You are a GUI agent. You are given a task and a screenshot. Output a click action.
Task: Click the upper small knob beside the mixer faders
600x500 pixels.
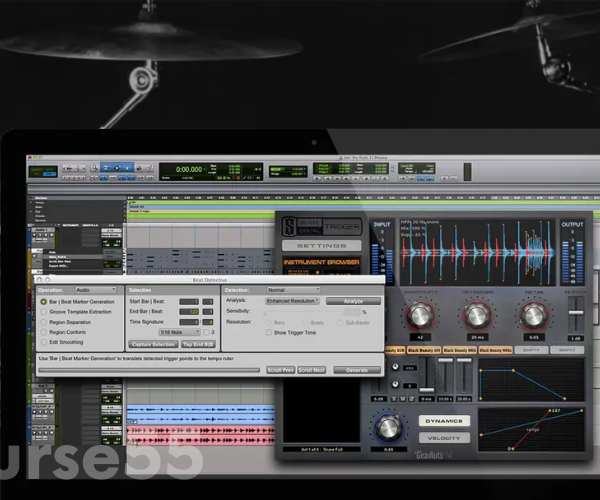point(395,367)
